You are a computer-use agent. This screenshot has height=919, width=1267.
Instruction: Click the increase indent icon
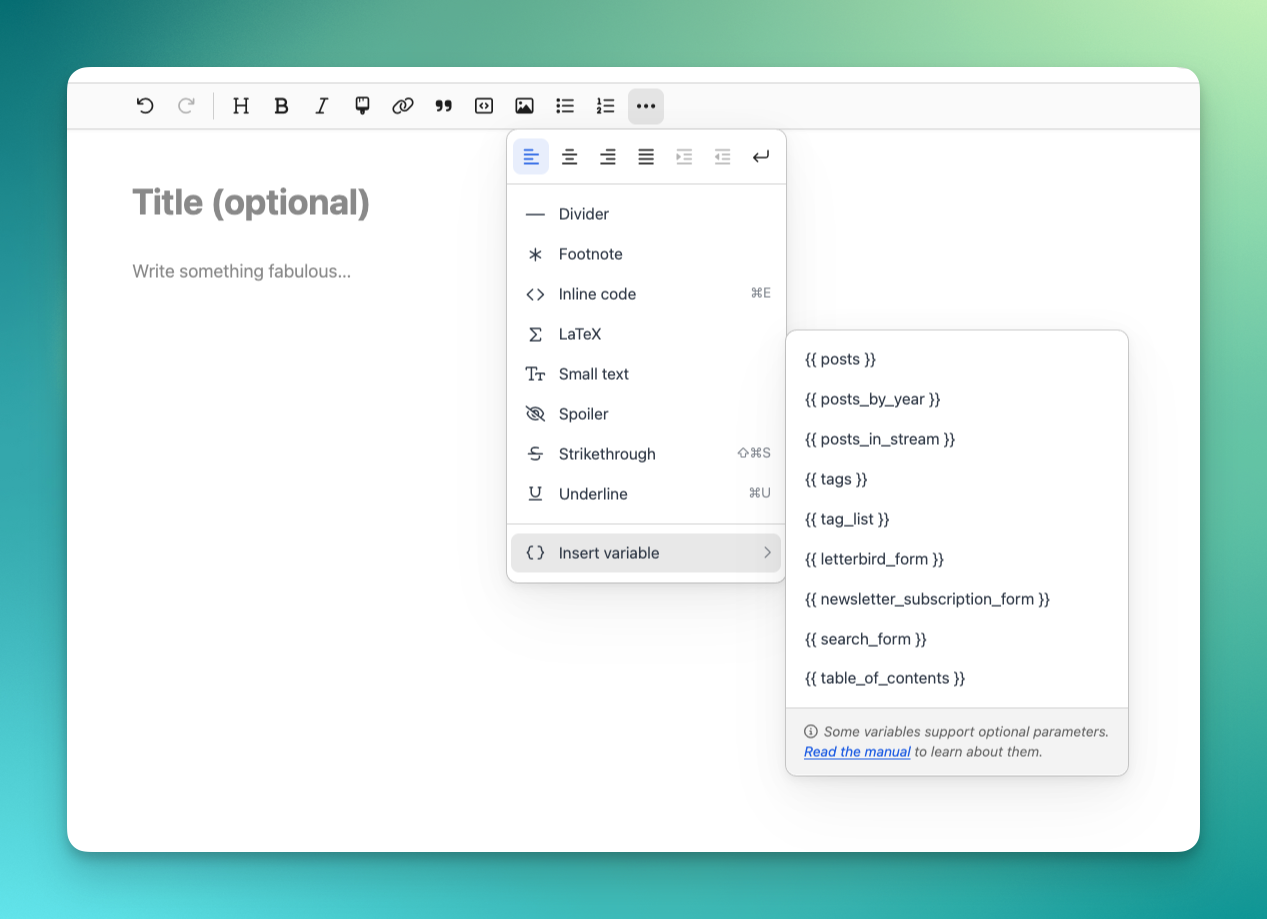point(684,157)
